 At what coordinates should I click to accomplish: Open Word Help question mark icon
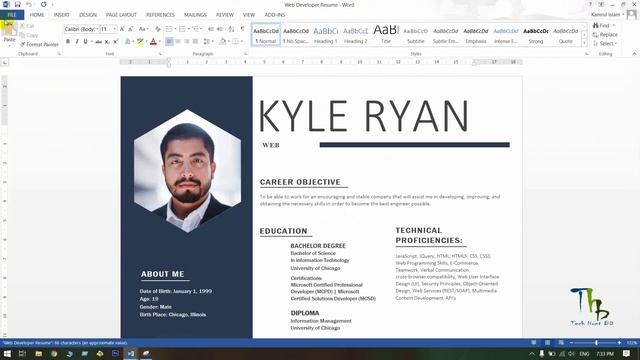pyautogui.click(x=590, y=4)
